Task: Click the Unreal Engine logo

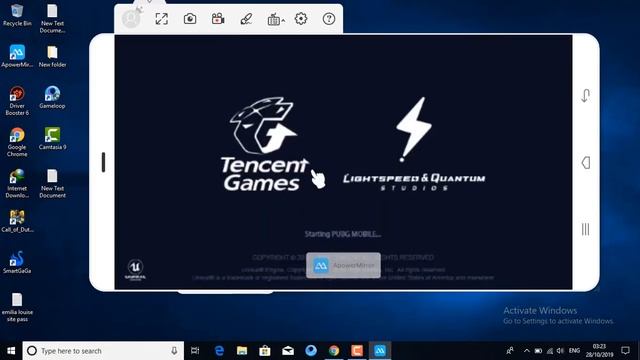Action: click(135, 270)
